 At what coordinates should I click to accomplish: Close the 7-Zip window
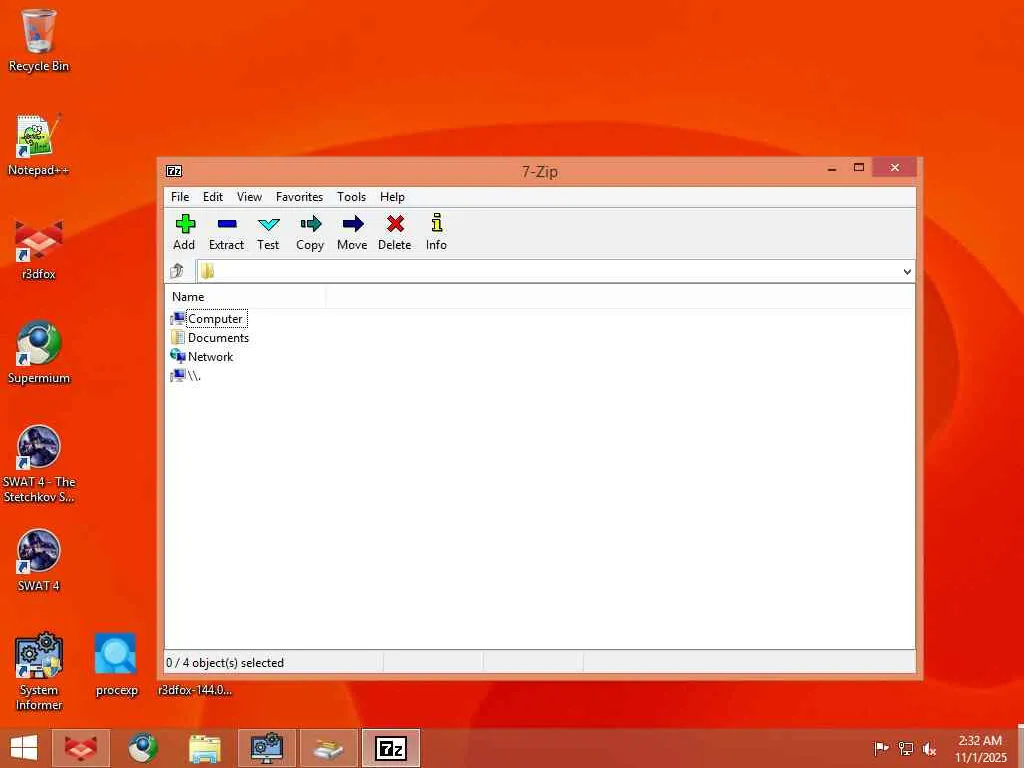(x=895, y=168)
